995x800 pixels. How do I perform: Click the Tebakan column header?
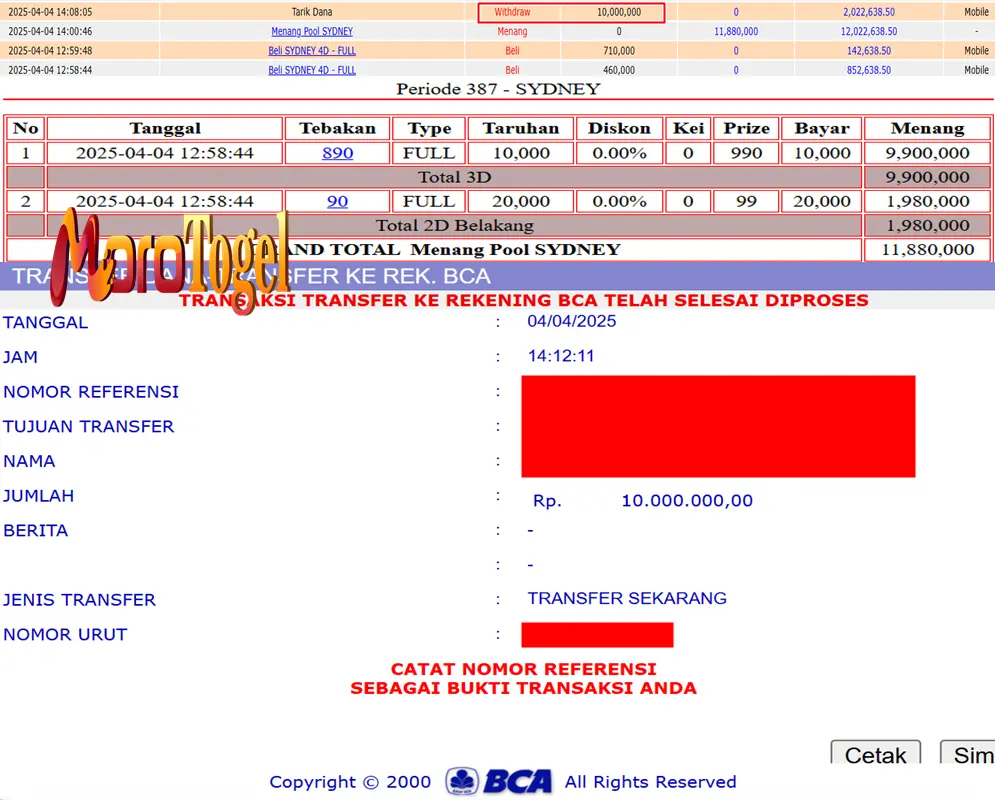coord(338,128)
